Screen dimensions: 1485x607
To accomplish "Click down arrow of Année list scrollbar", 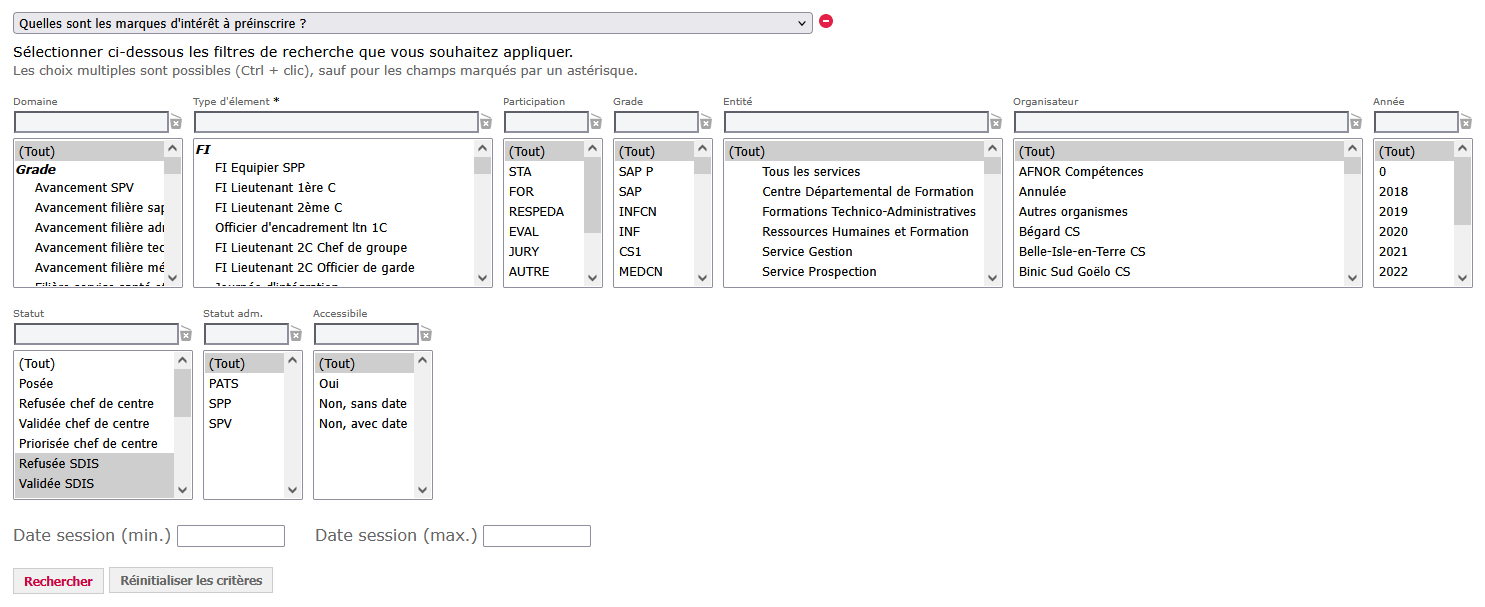I will click(1463, 278).
